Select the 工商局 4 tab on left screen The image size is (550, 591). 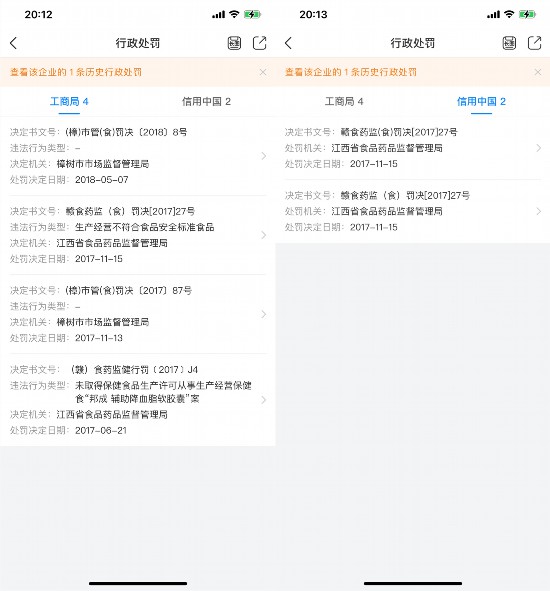coord(69,101)
